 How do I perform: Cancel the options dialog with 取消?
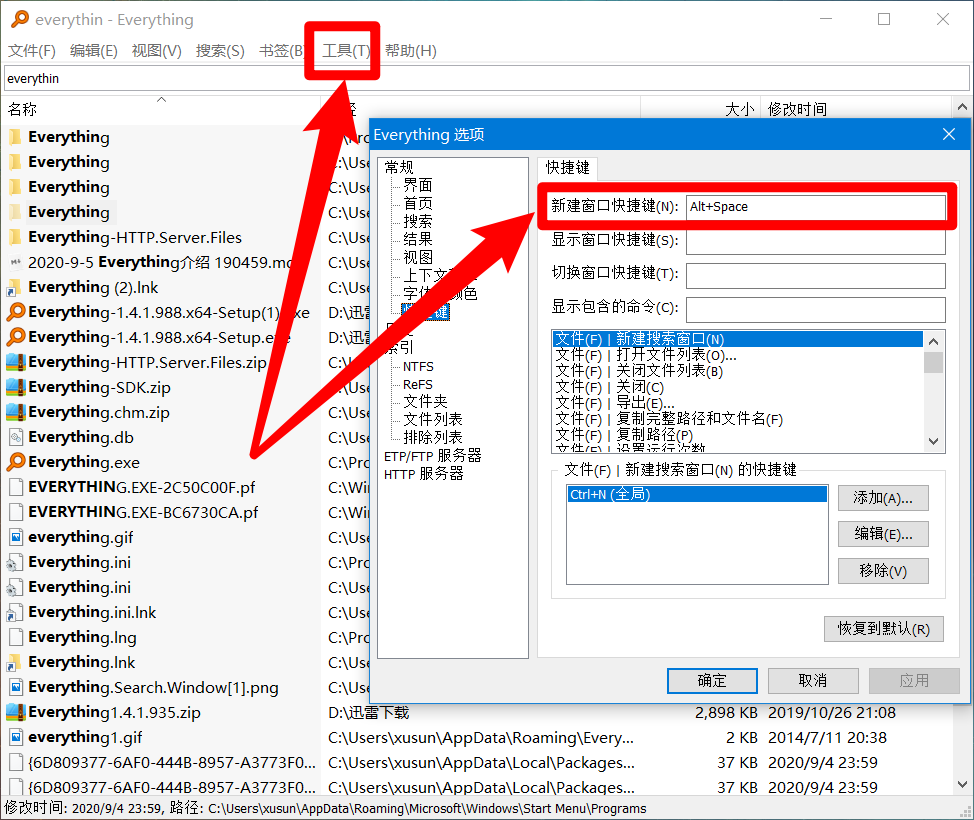point(813,681)
